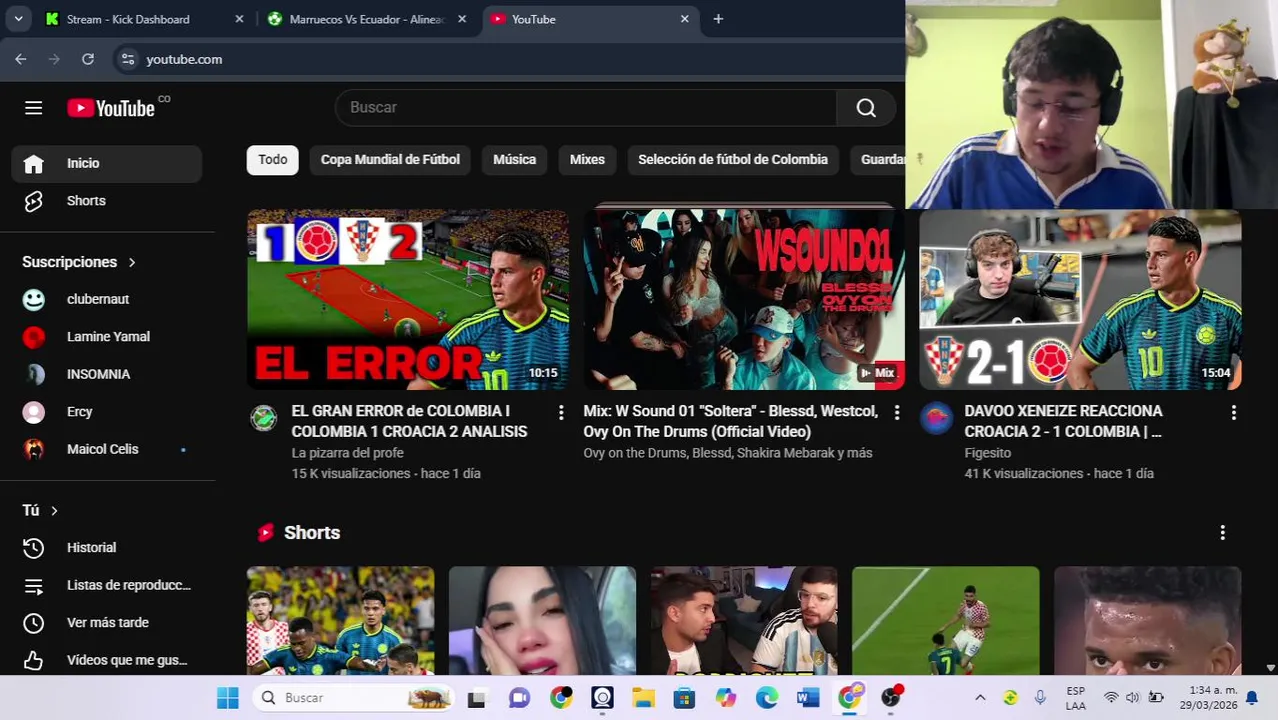
Task: Open File Explorer from the taskbar
Action: [x=643, y=698]
